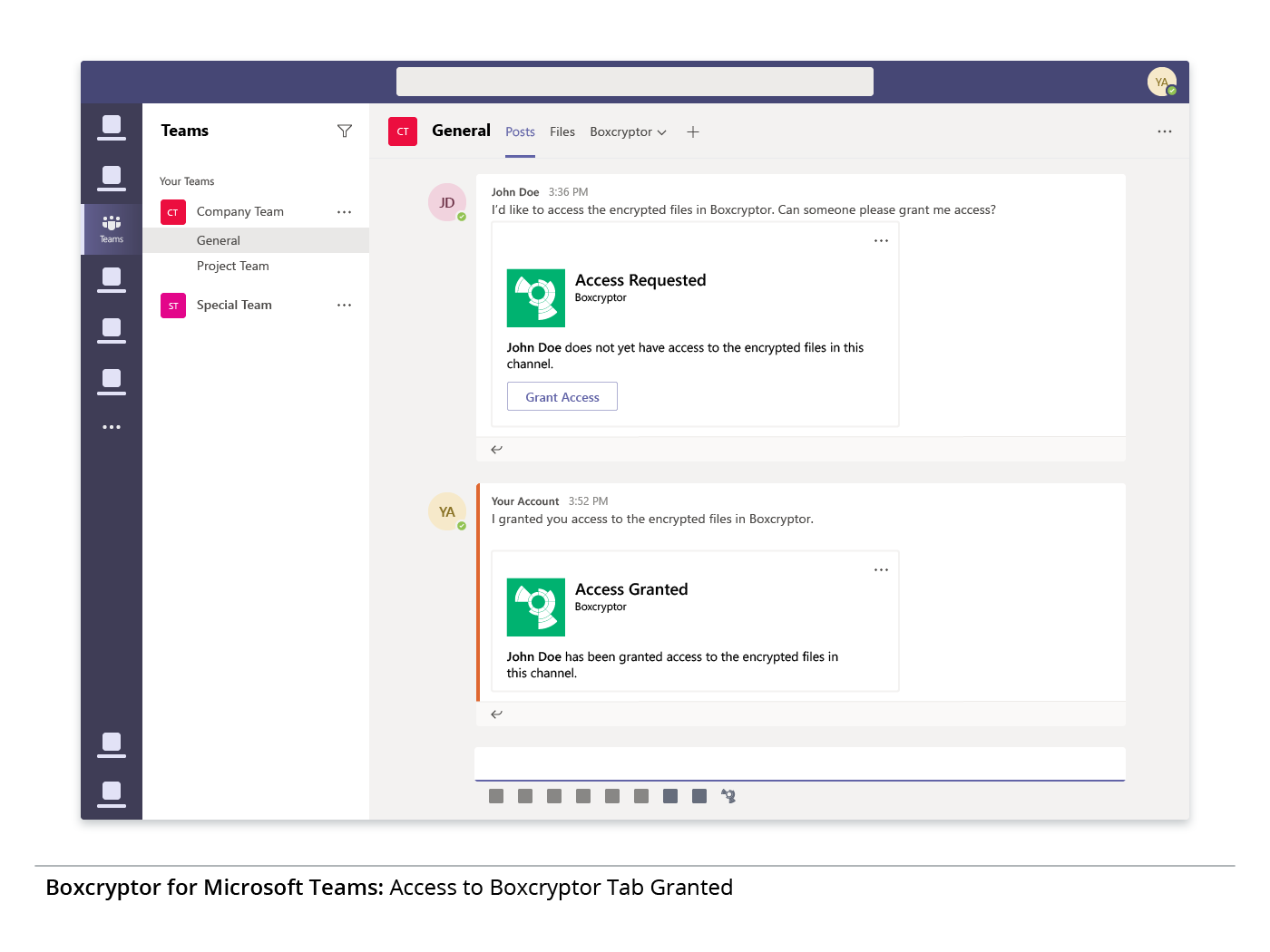Open the Teams section in the app rail

[112, 228]
